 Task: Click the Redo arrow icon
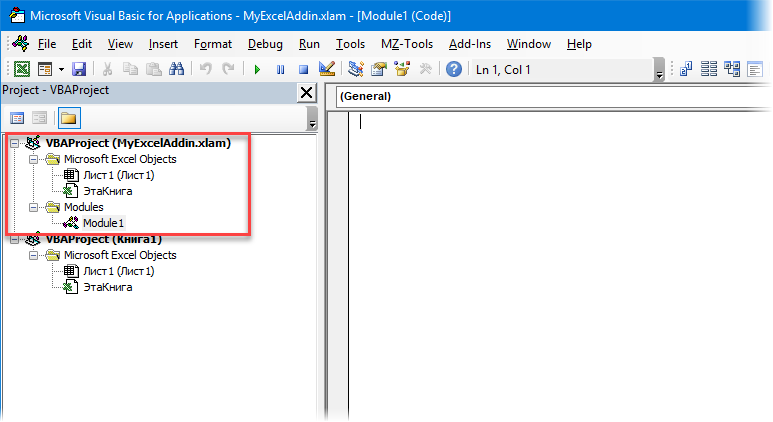tap(228, 69)
